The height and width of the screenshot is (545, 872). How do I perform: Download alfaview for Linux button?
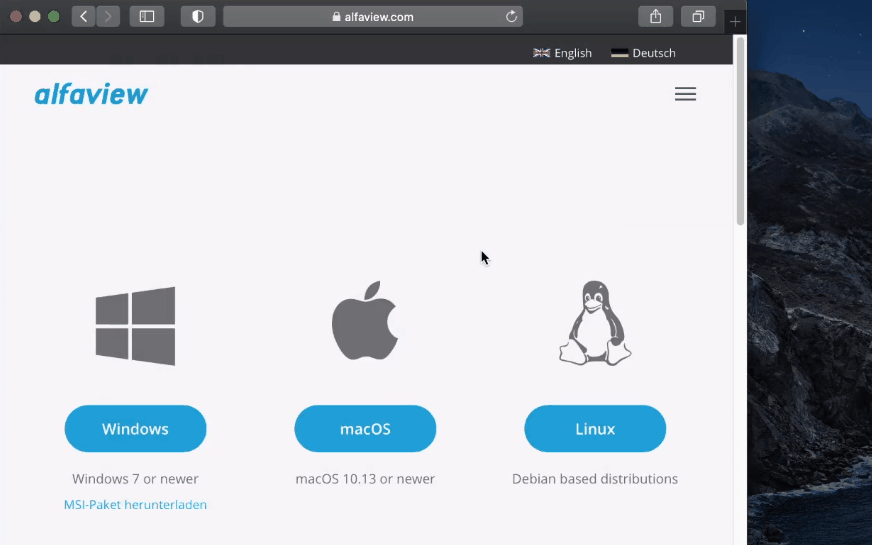coord(595,429)
